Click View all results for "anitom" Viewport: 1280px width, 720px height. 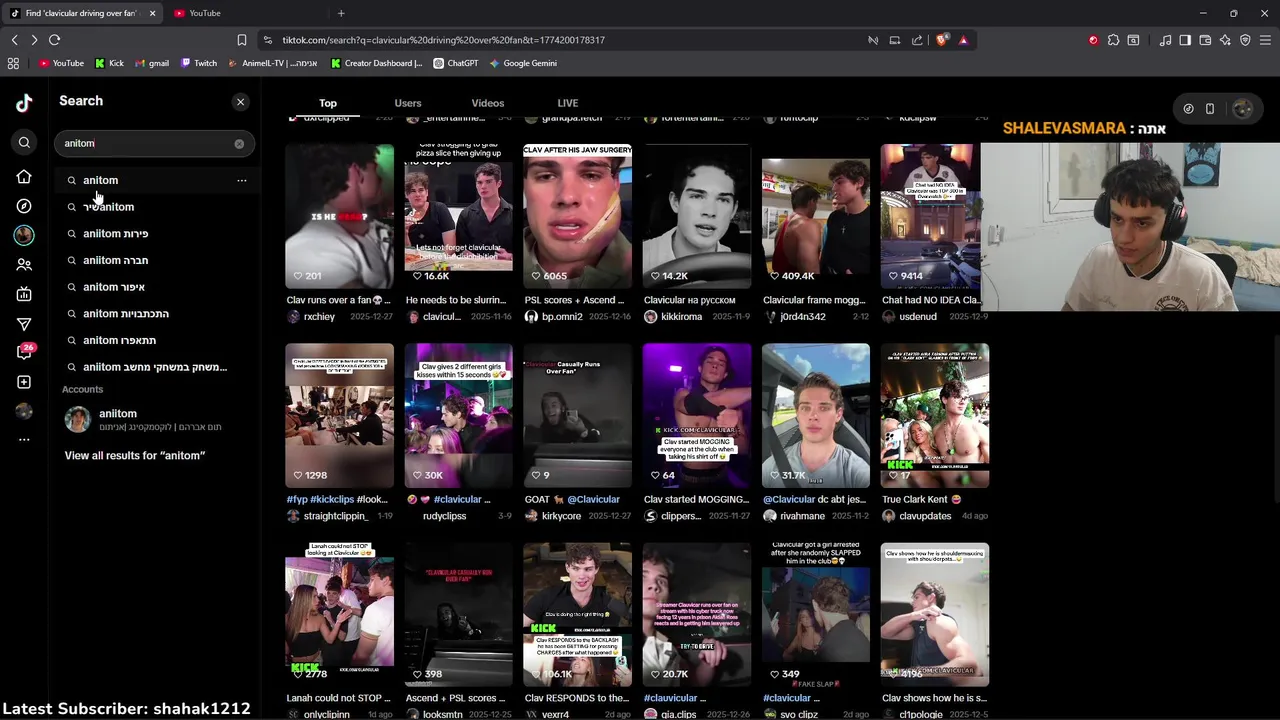tap(135, 455)
